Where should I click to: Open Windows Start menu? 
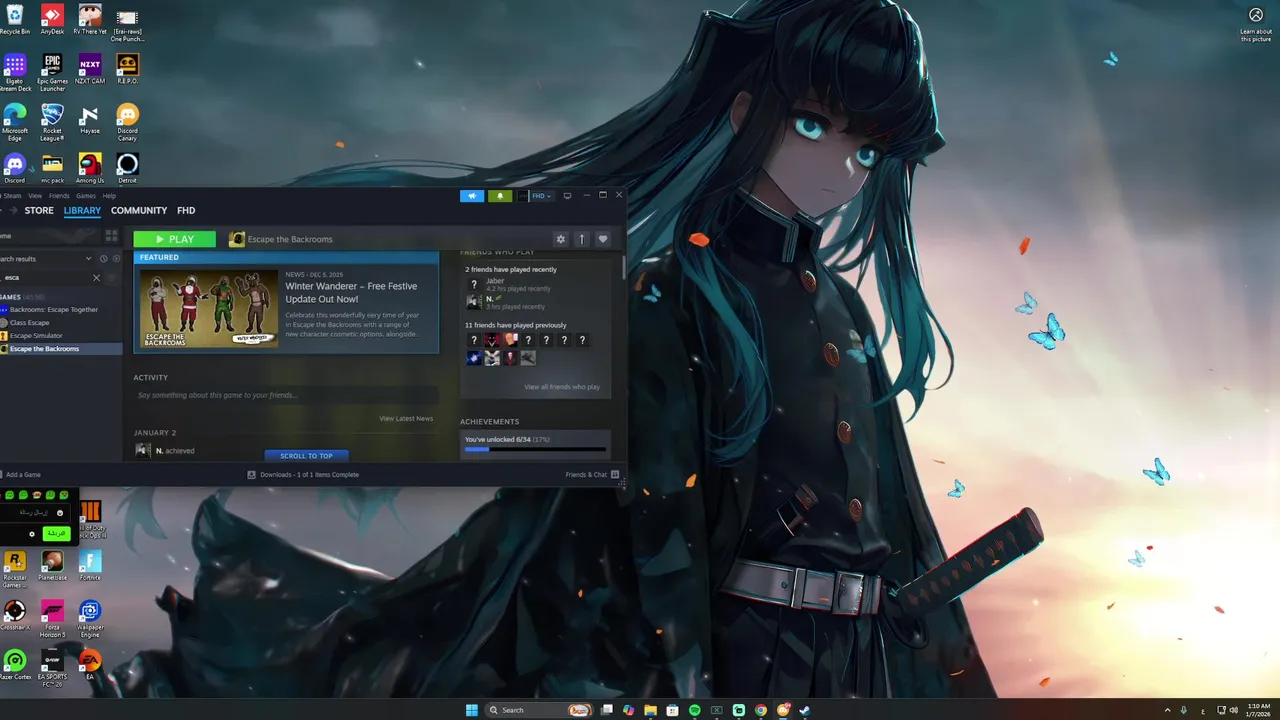(x=471, y=710)
